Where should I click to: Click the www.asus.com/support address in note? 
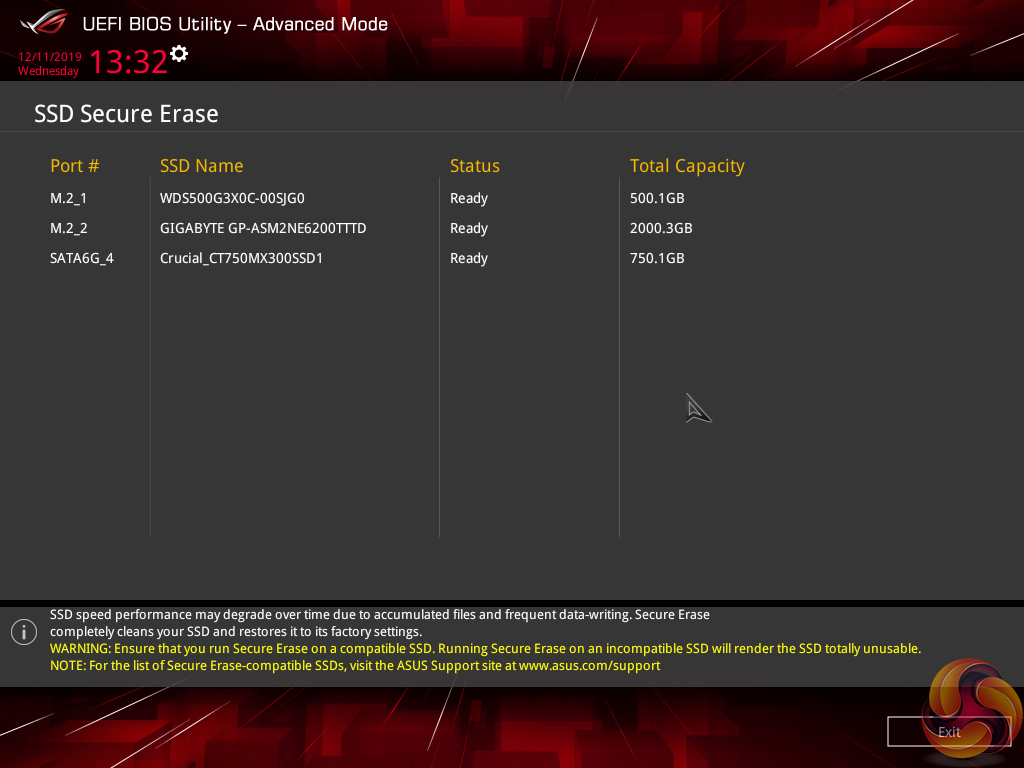pyautogui.click(x=590, y=665)
